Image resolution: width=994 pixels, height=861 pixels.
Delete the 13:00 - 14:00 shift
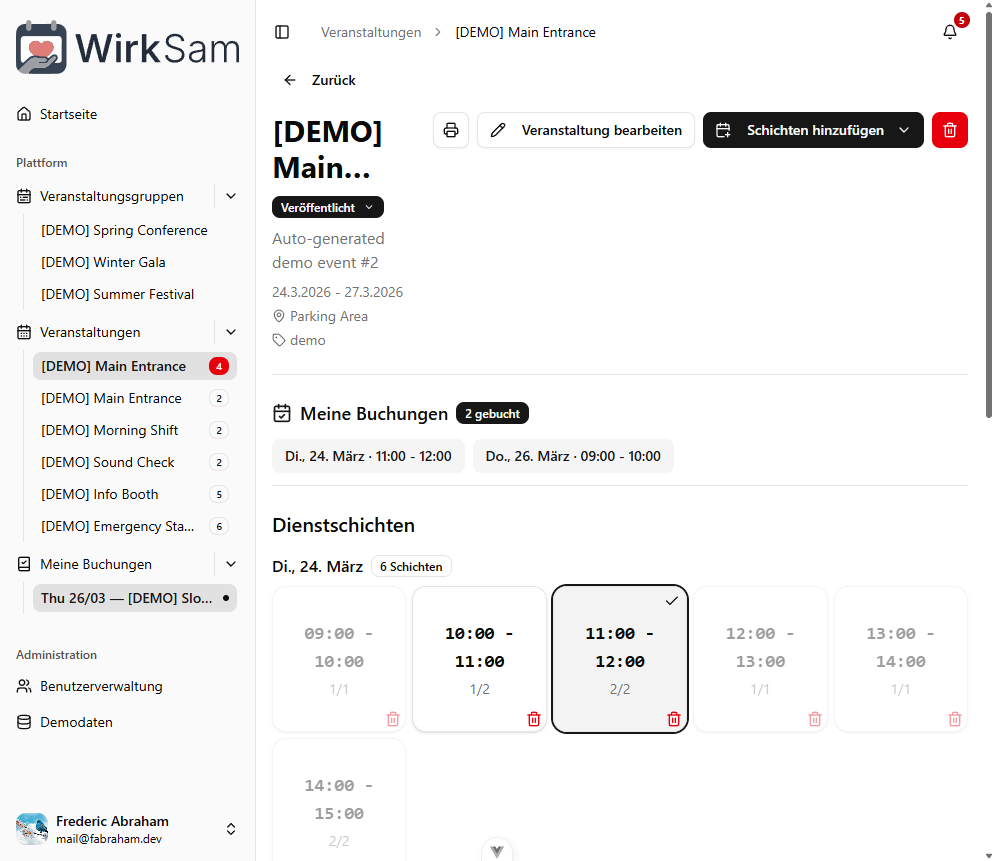coord(955,719)
